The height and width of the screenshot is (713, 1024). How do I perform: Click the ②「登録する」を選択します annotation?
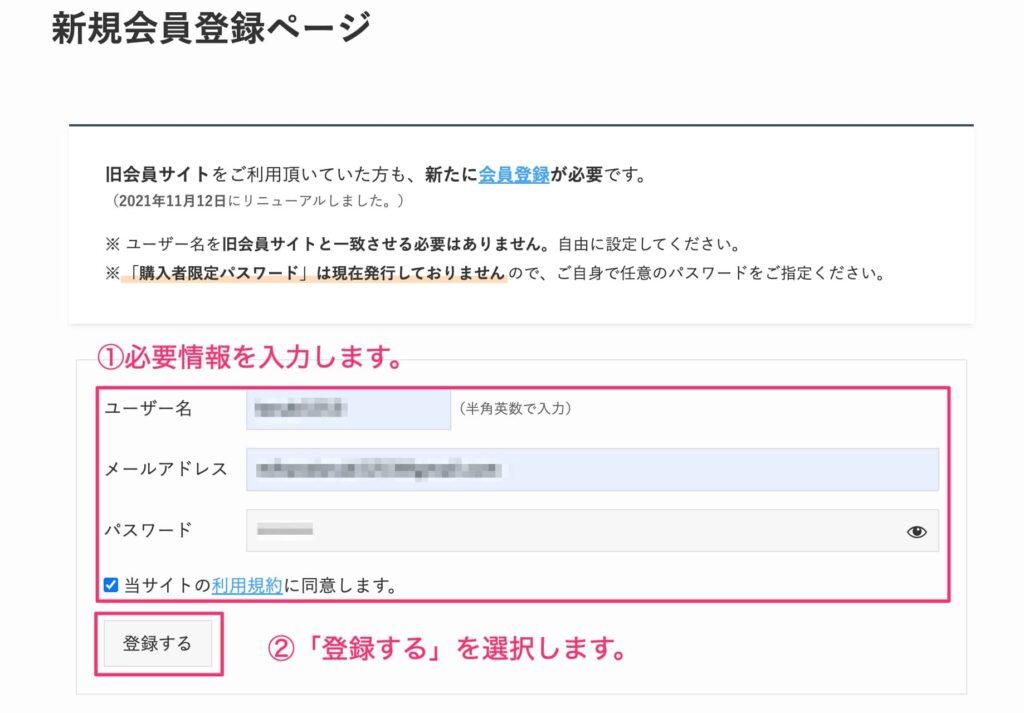447,648
